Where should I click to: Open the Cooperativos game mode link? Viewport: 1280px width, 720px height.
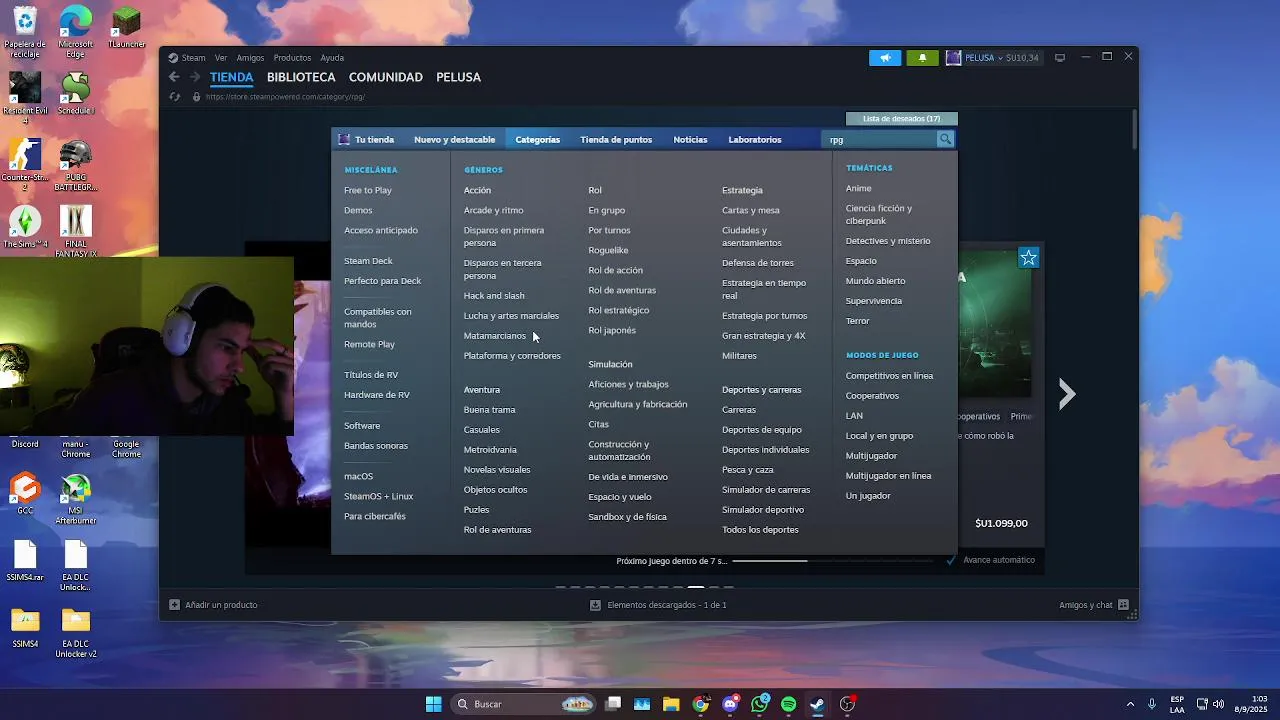pos(872,396)
